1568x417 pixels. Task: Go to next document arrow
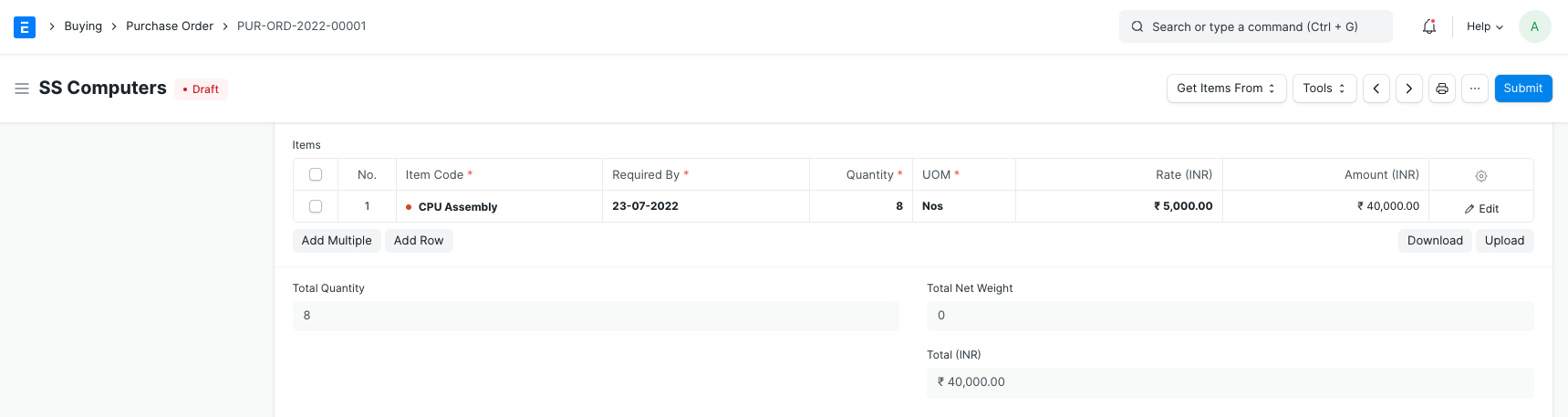click(1408, 89)
